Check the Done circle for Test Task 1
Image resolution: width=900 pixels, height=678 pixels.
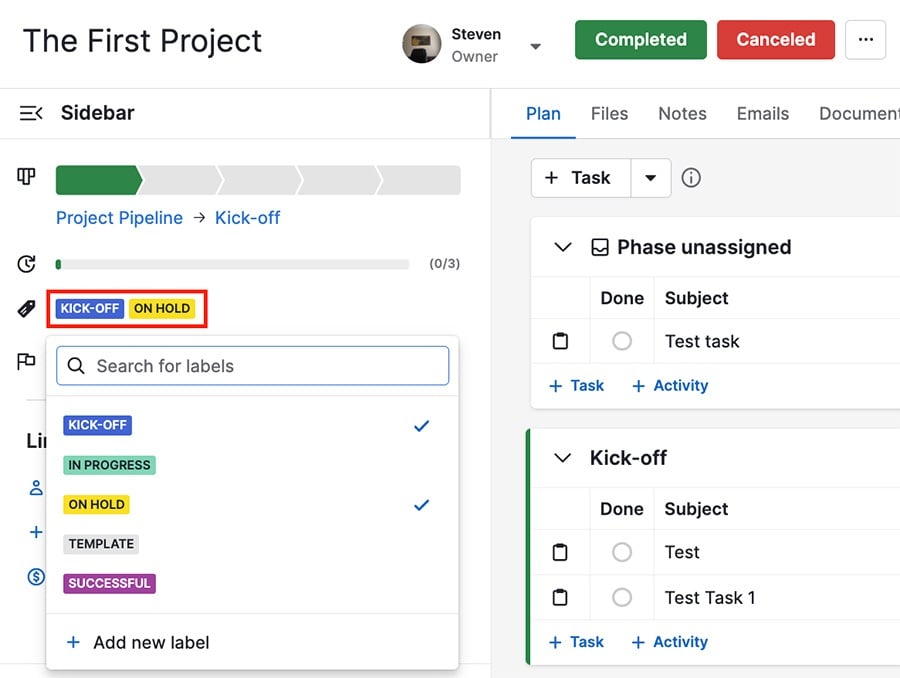click(622, 597)
